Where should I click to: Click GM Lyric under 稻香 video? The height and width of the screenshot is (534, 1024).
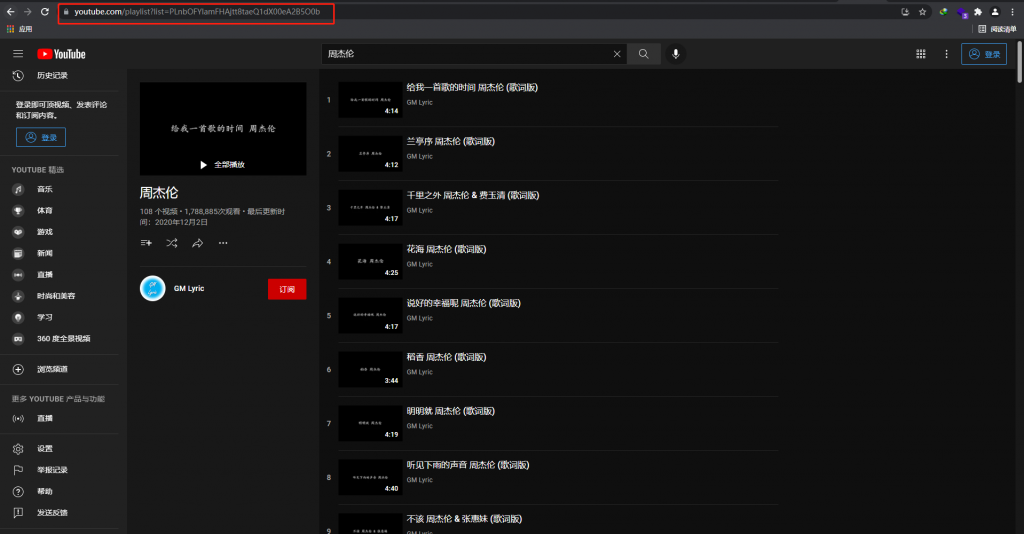point(419,372)
